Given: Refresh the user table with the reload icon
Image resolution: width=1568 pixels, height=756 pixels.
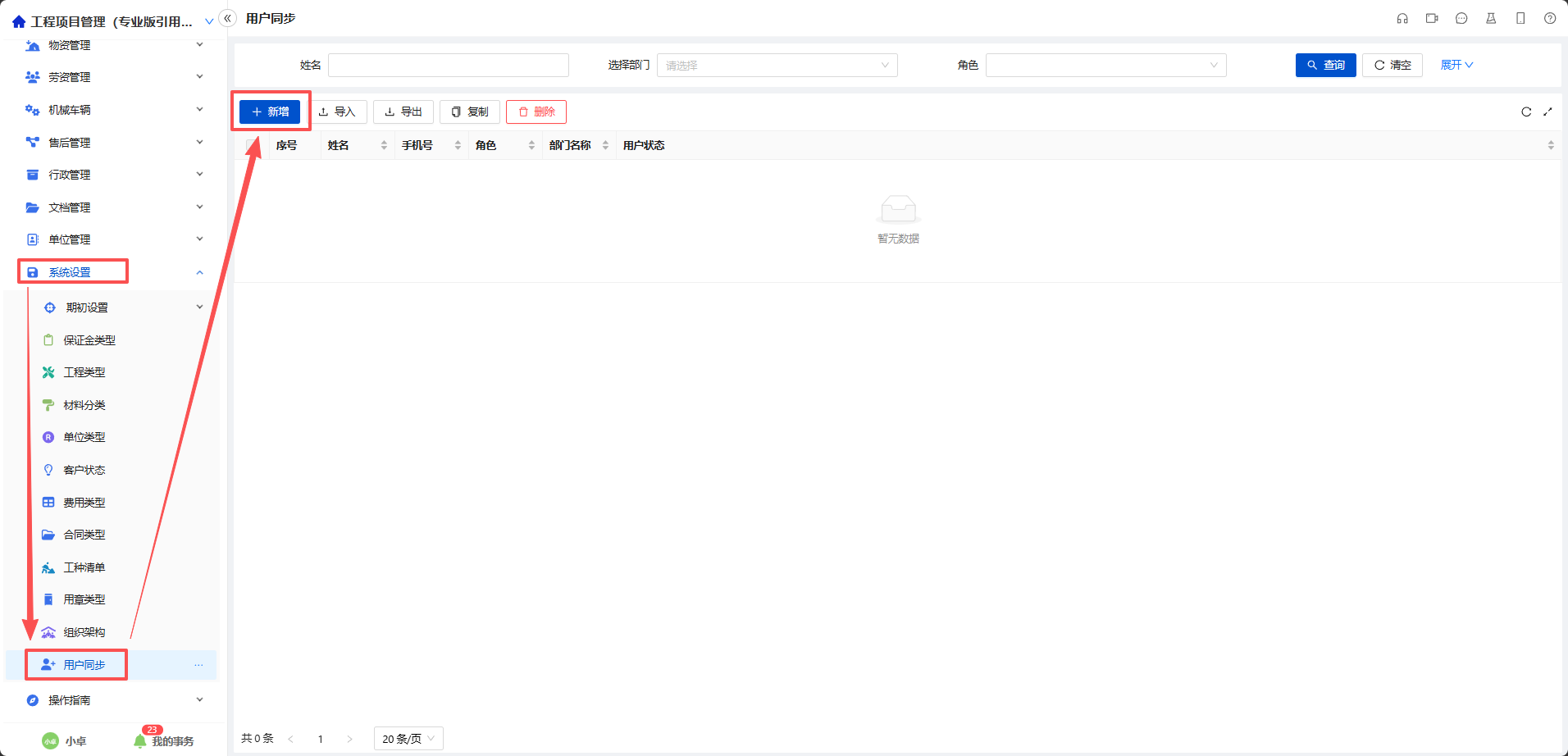Looking at the screenshot, I should pos(1526,112).
